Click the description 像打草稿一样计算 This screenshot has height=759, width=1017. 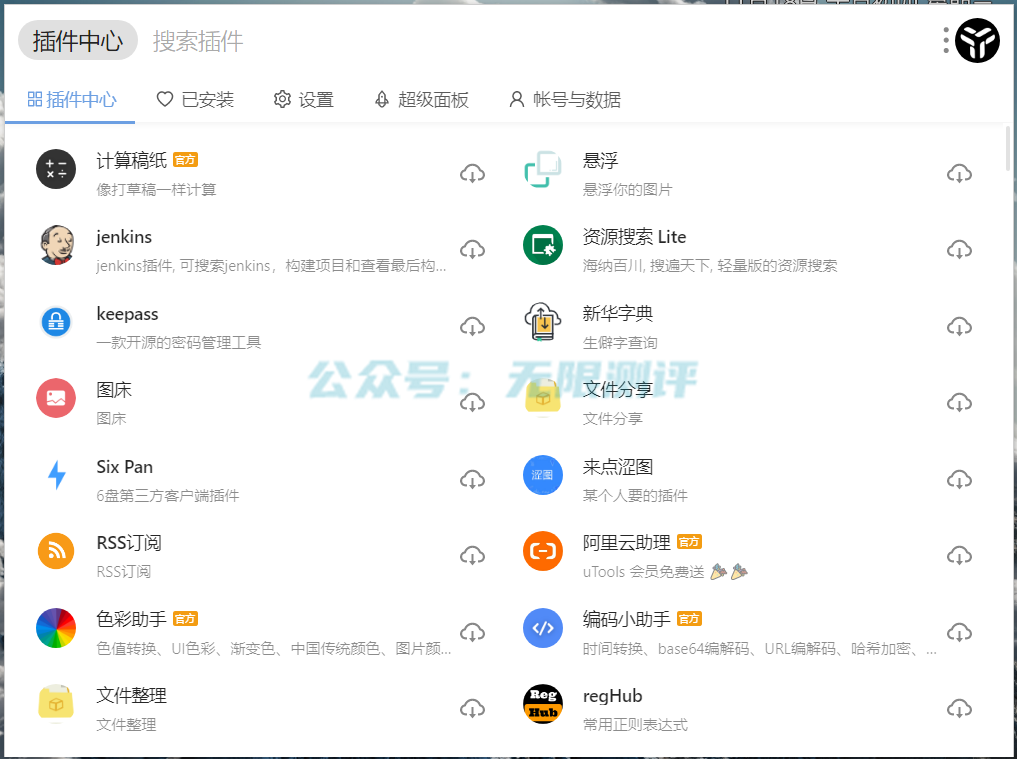click(156, 189)
